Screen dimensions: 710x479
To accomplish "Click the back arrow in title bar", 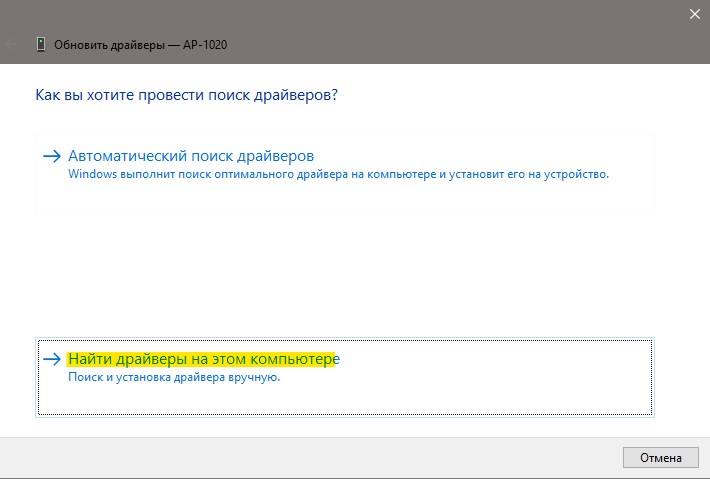I will [x=12, y=44].
